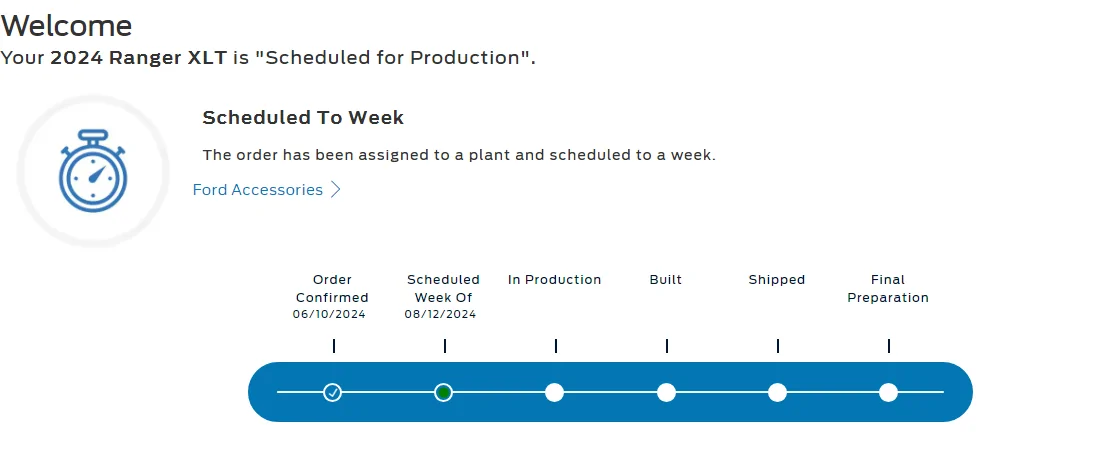
Task: Open the Ford Accessories link
Action: (258, 189)
